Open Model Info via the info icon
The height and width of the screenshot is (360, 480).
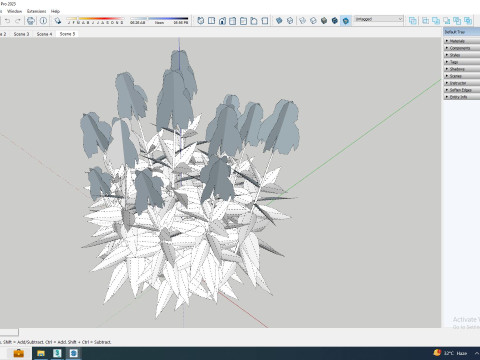[x=43, y=21]
